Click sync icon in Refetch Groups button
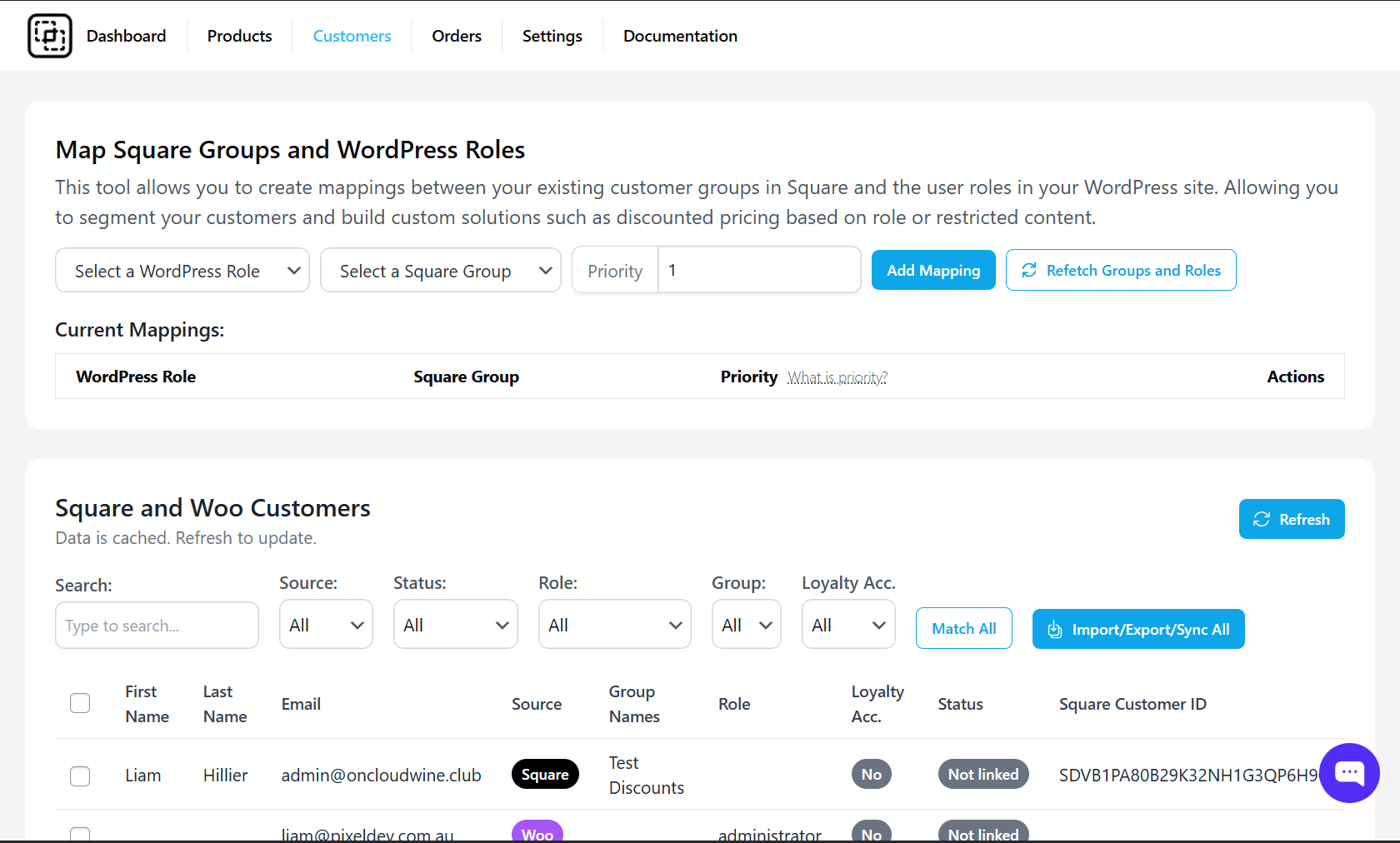The height and width of the screenshot is (843, 1400). point(1029,270)
